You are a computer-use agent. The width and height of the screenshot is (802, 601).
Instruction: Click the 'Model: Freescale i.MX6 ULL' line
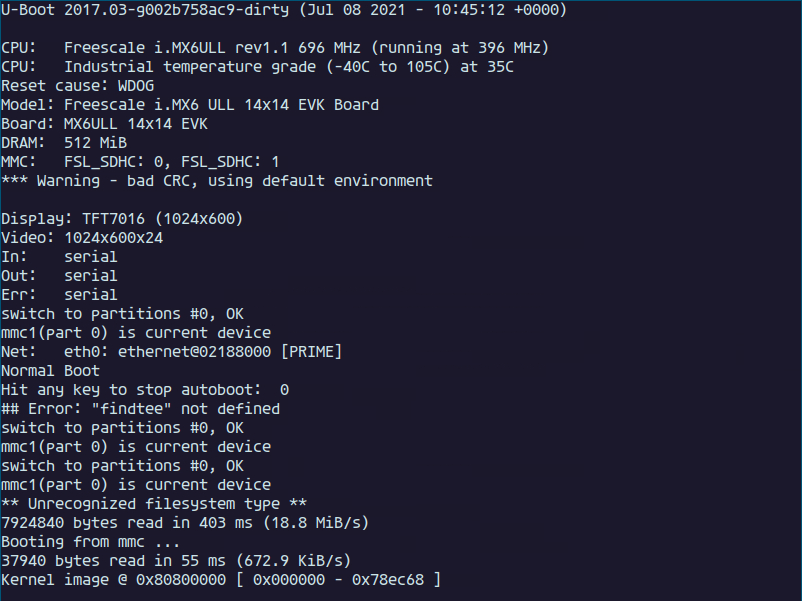(190, 105)
